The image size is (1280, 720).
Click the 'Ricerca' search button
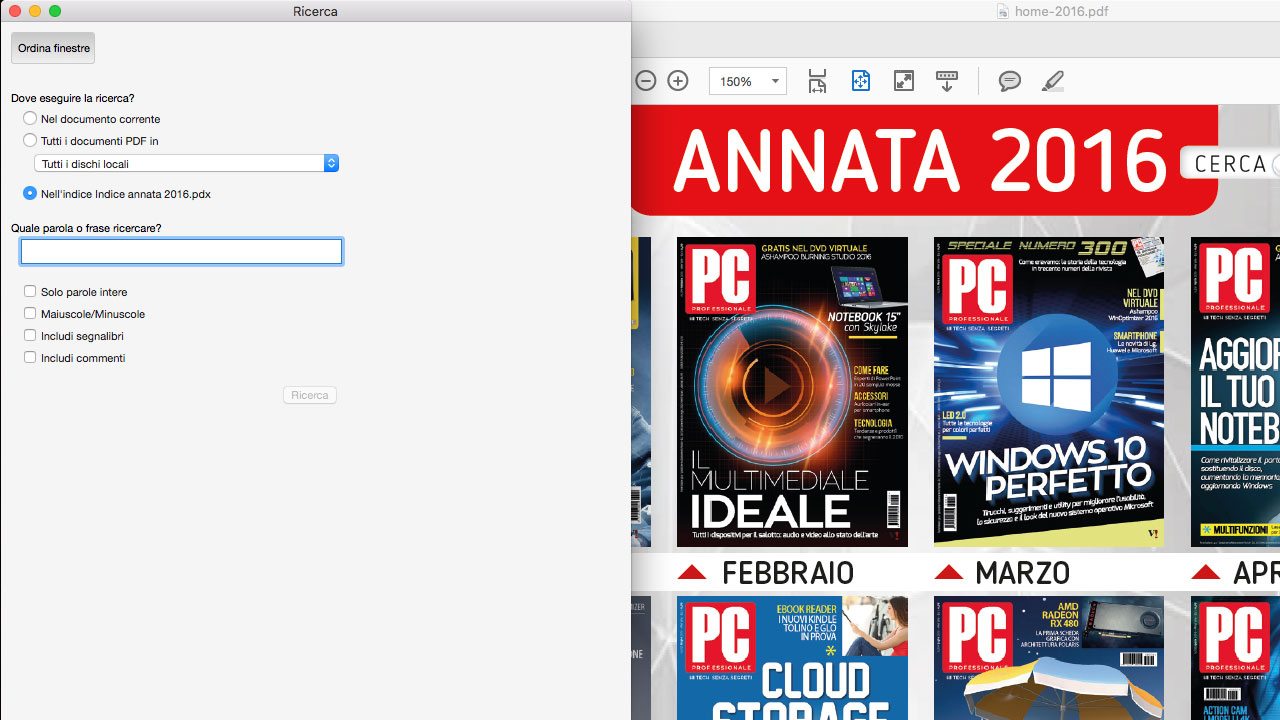(309, 395)
